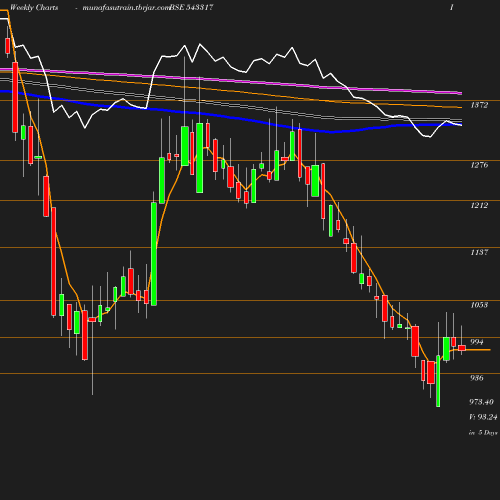Click the 1276 price level label
This screenshot has height=500, width=500.
[x=479, y=165]
